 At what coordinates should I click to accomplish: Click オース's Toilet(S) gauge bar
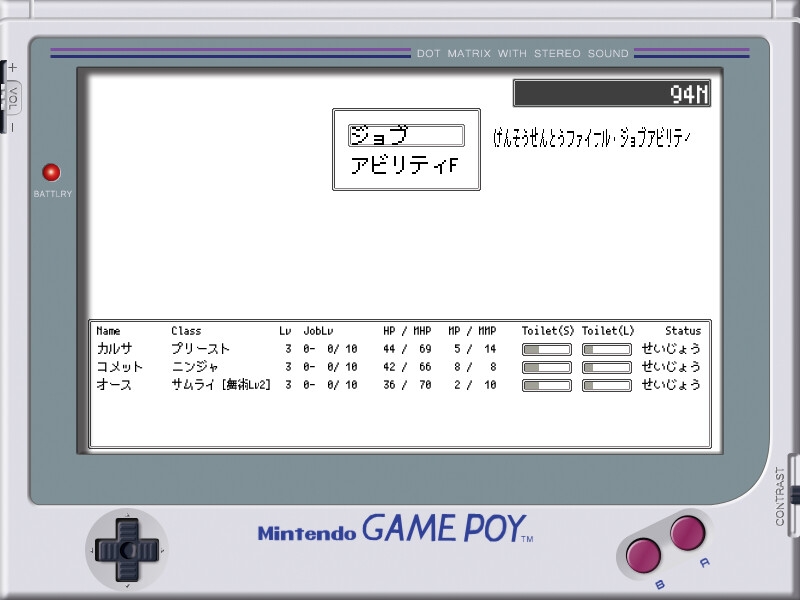(547, 385)
